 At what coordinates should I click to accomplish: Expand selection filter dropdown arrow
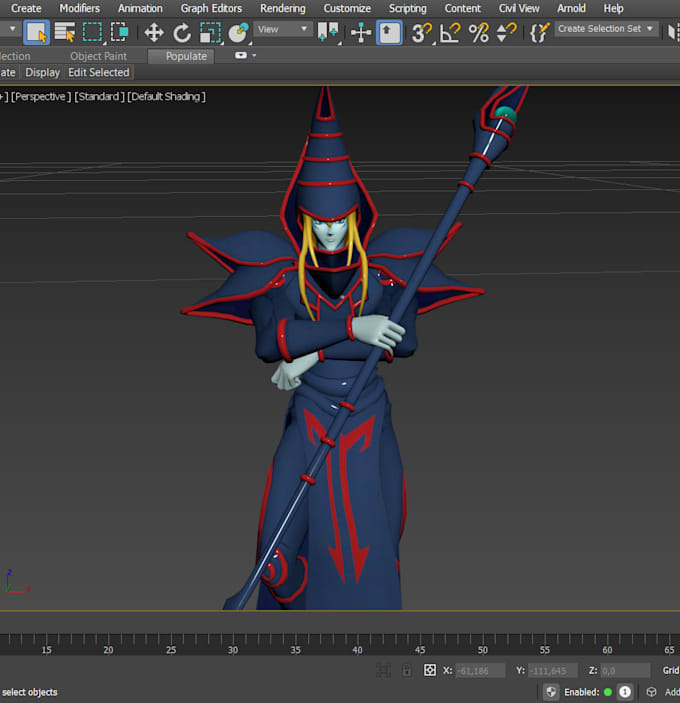tap(13, 29)
